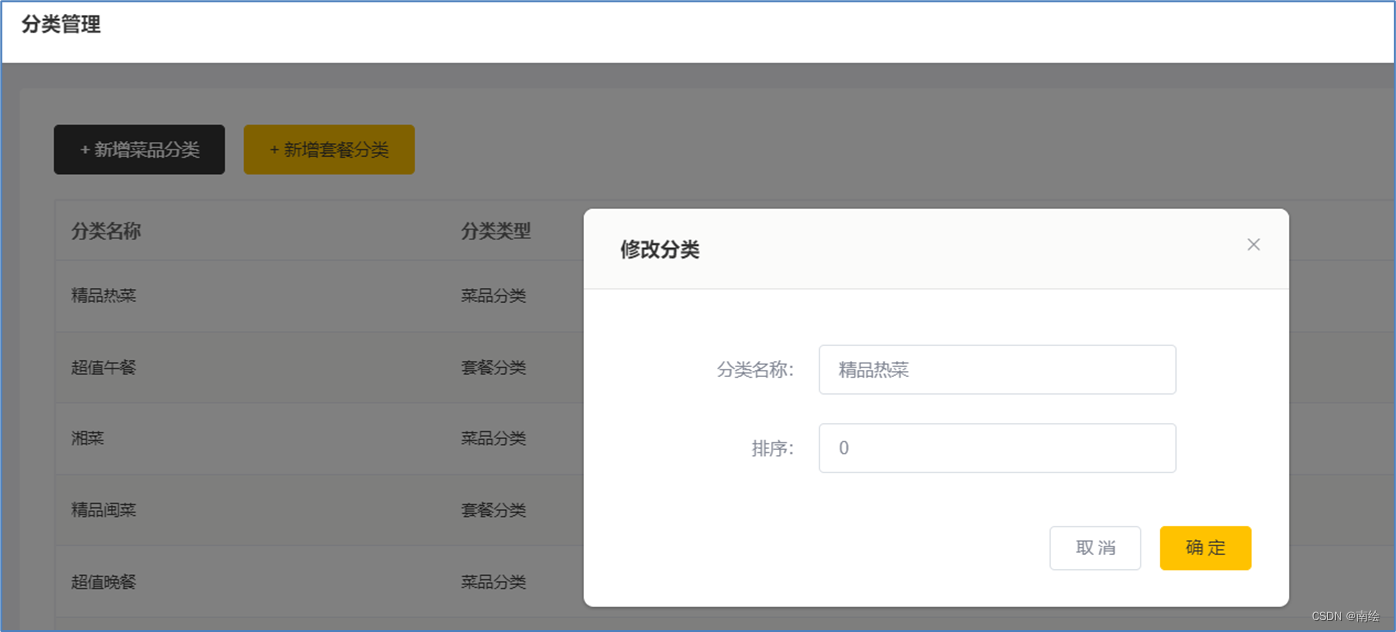This screenshot has height=632, width=1396.
Task: Click the 排序: form label
Action: [x=773, y=448]
